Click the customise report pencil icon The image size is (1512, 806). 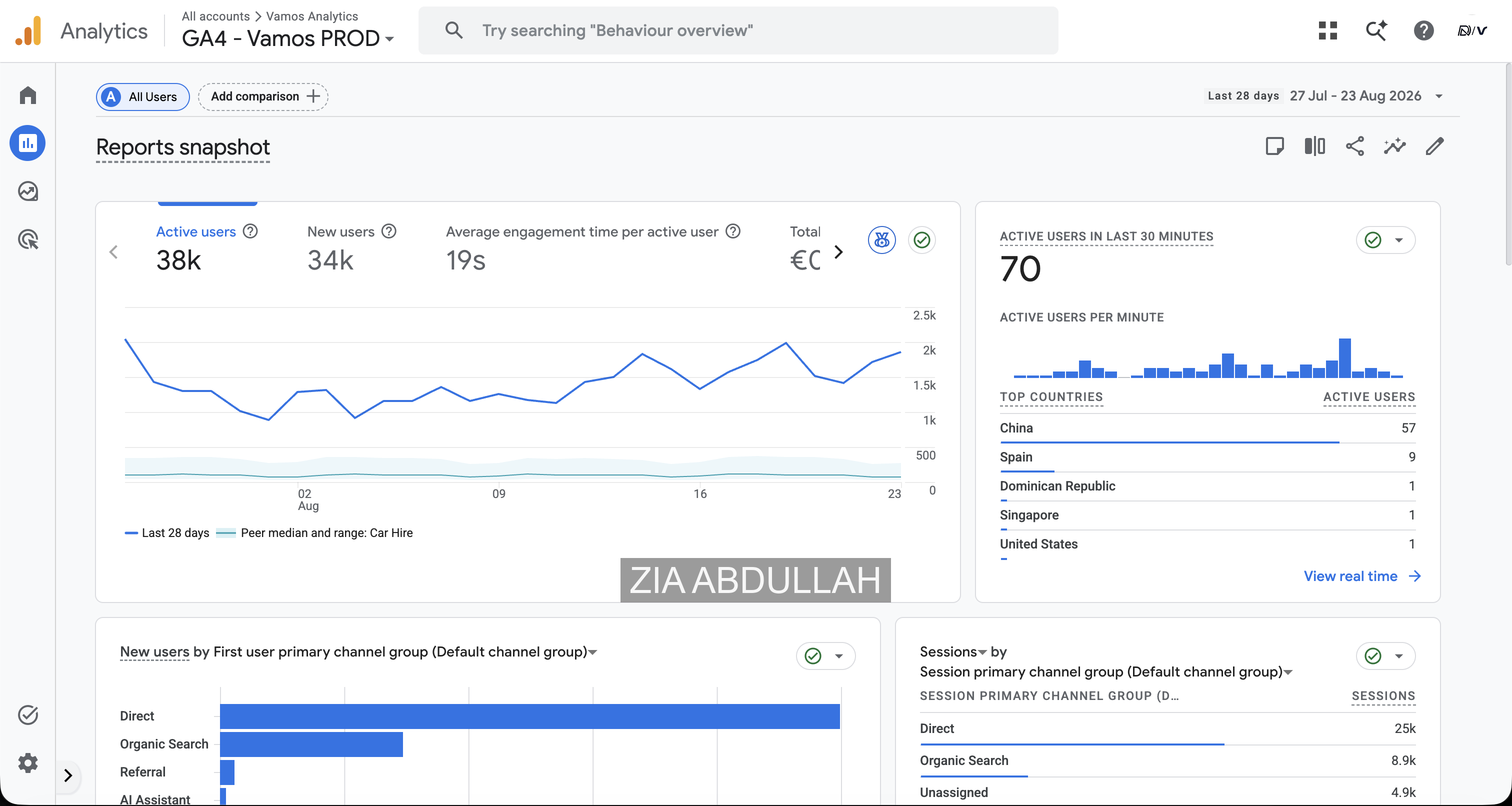tap(1434, 146)
